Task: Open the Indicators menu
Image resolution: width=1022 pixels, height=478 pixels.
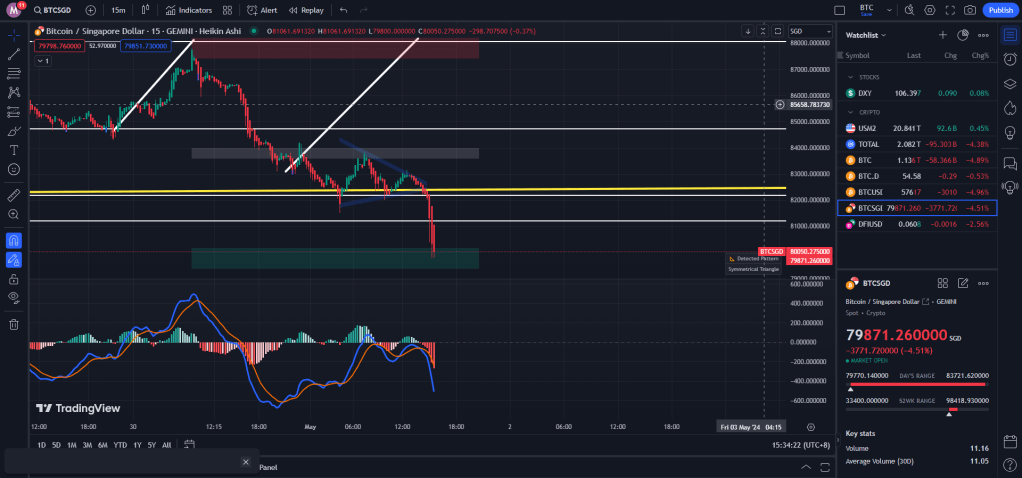Action: pos(188,10)
